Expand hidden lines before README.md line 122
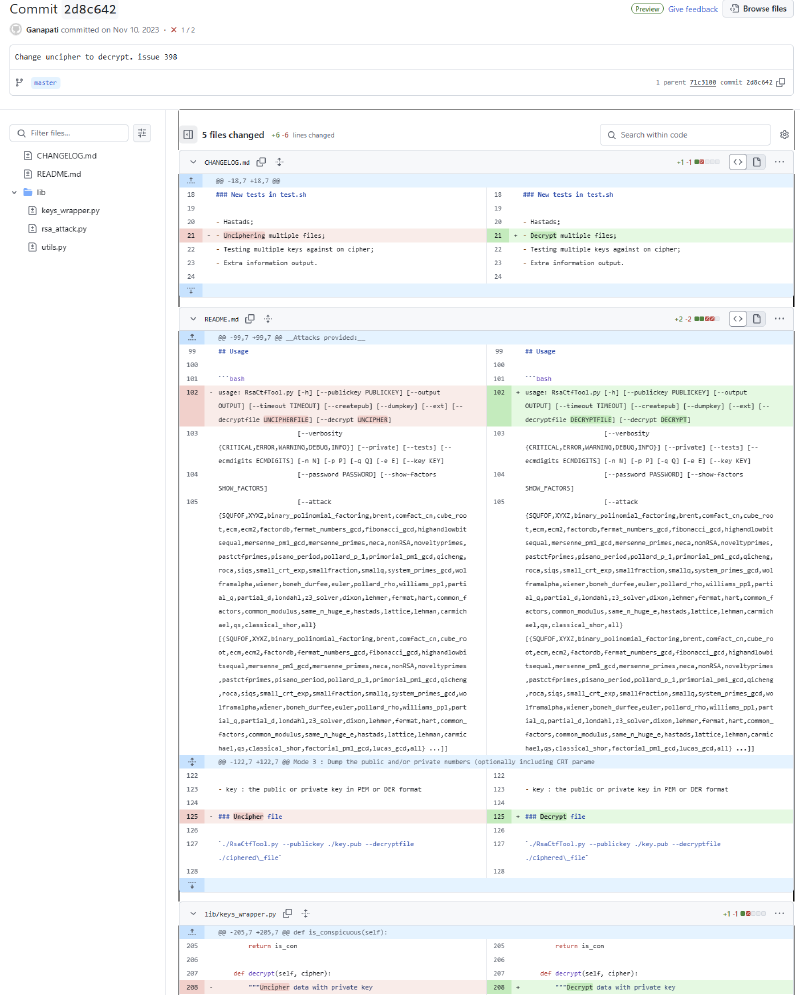The image size is (800, 995). point(192,761)
